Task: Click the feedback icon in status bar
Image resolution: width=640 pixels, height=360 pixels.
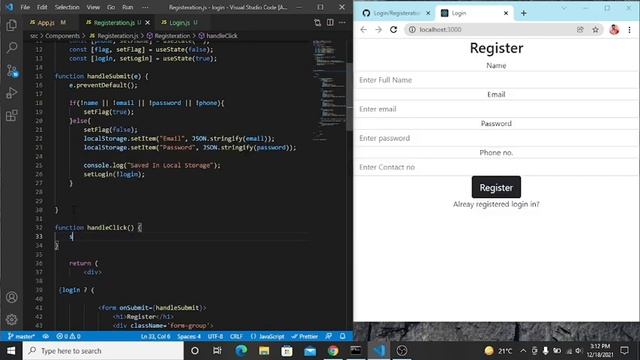Action: 329,336
